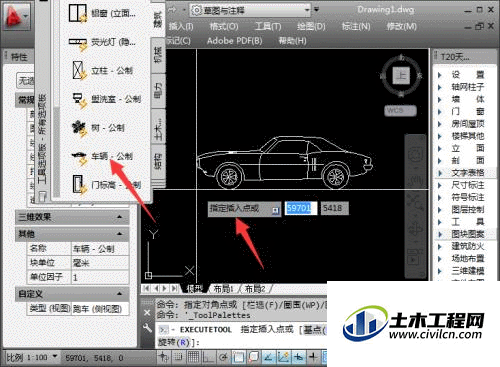Select the 铝窗 (立面) palette tool
This screenshot has width=500, height=367.
[x=103, y=13]
